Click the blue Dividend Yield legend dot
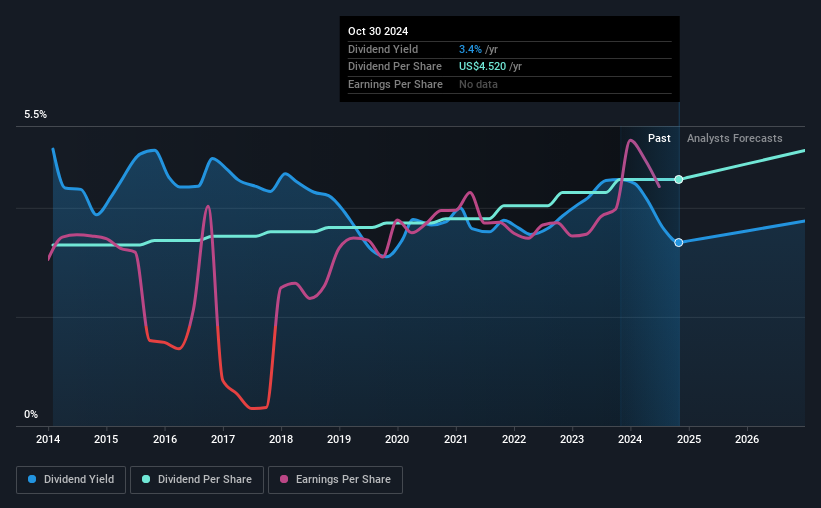The width and height of the screenshot is (821, 508). 32,479
